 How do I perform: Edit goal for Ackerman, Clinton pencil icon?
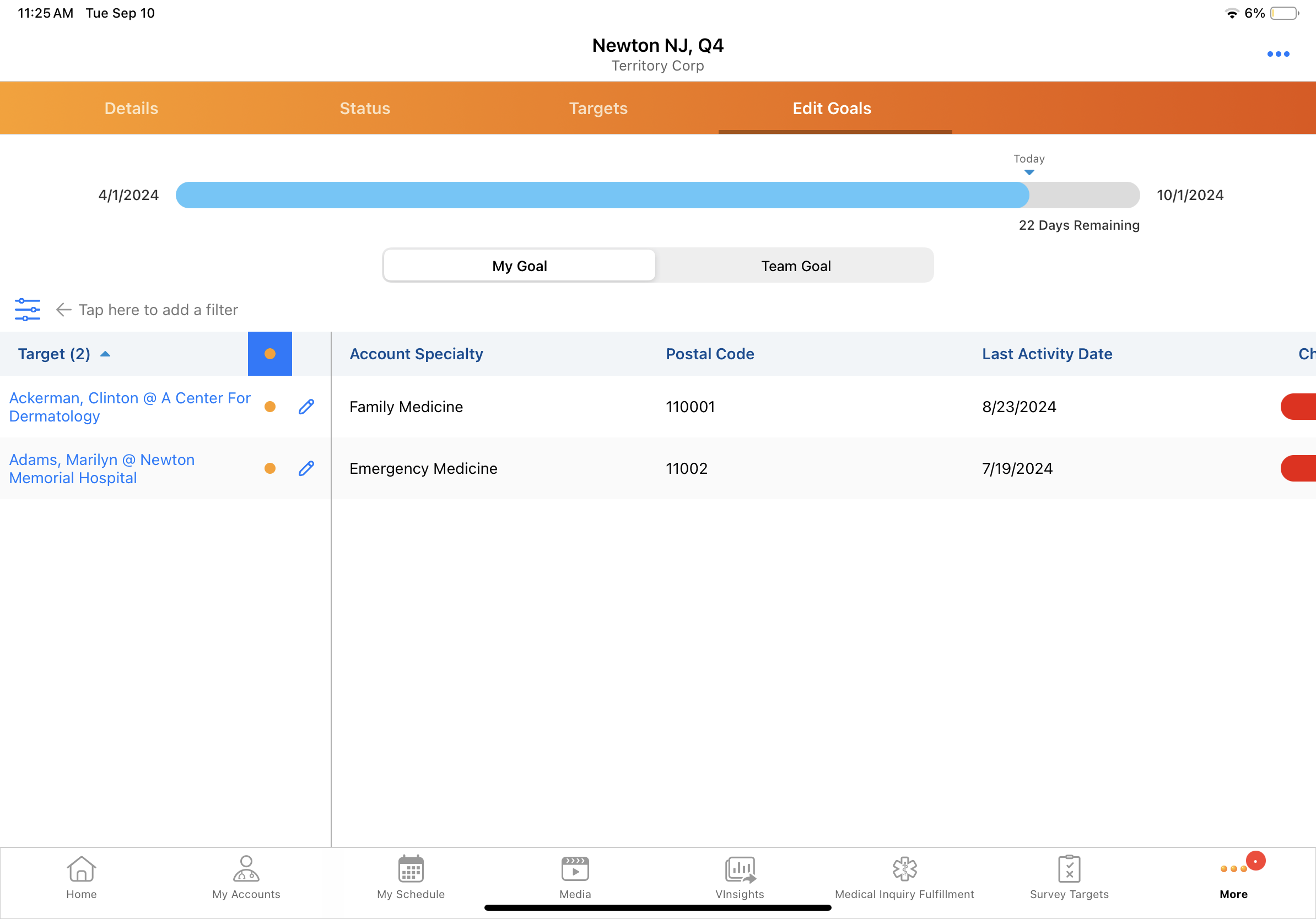tap(306, 407)
